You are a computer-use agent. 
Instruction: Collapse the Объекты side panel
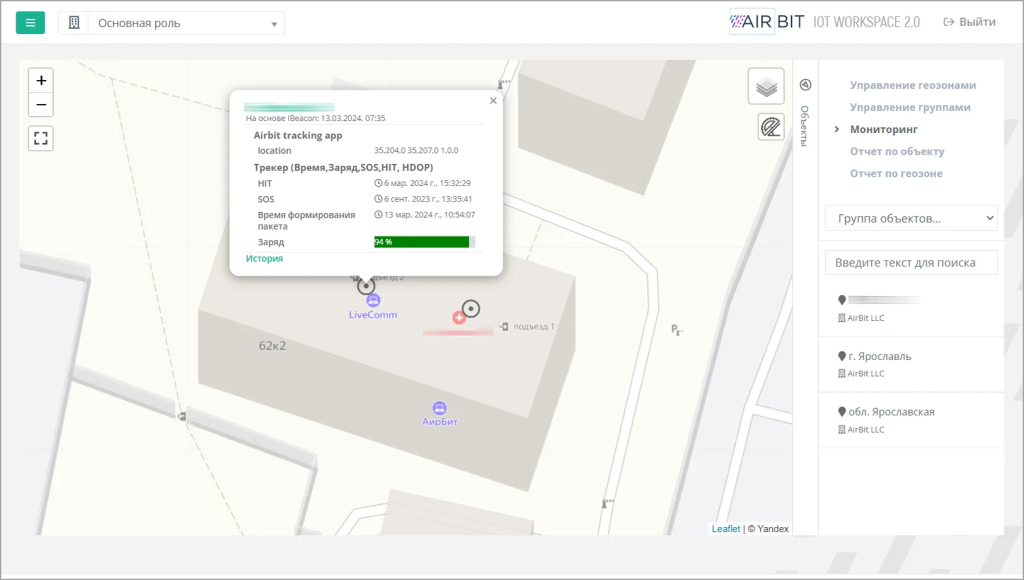pyautogui.click(x=806, y=85)
